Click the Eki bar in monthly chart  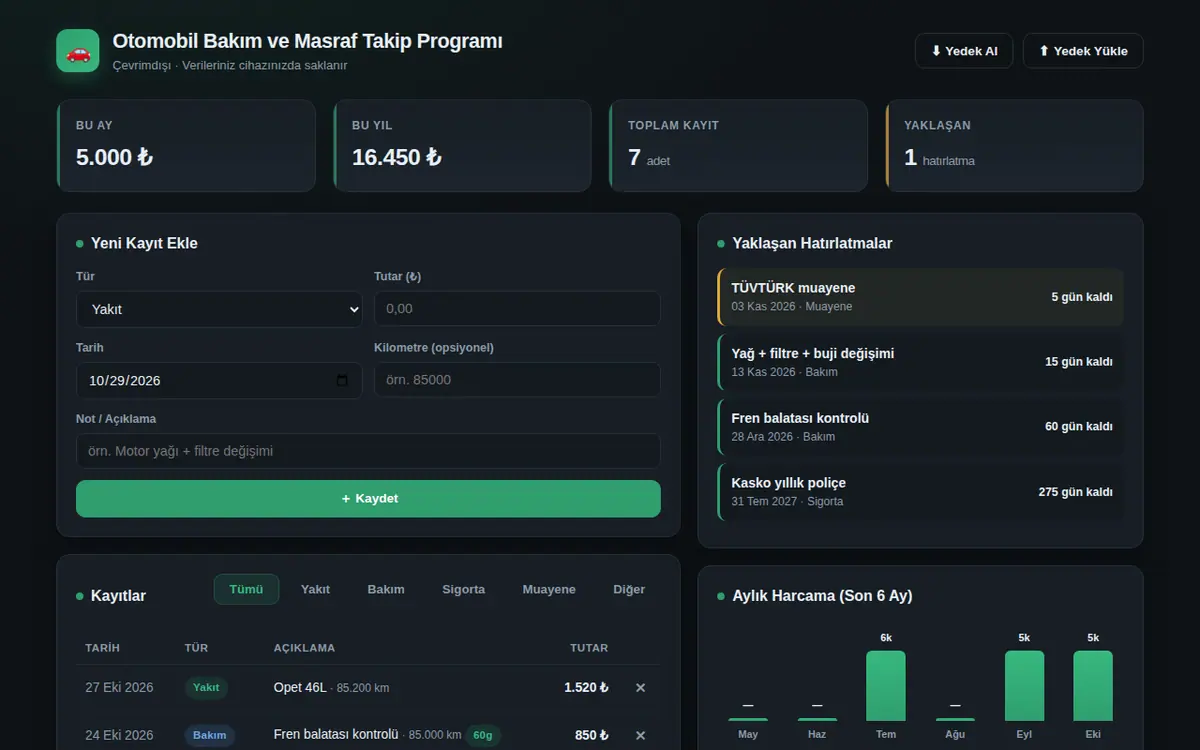[1093, 686]
